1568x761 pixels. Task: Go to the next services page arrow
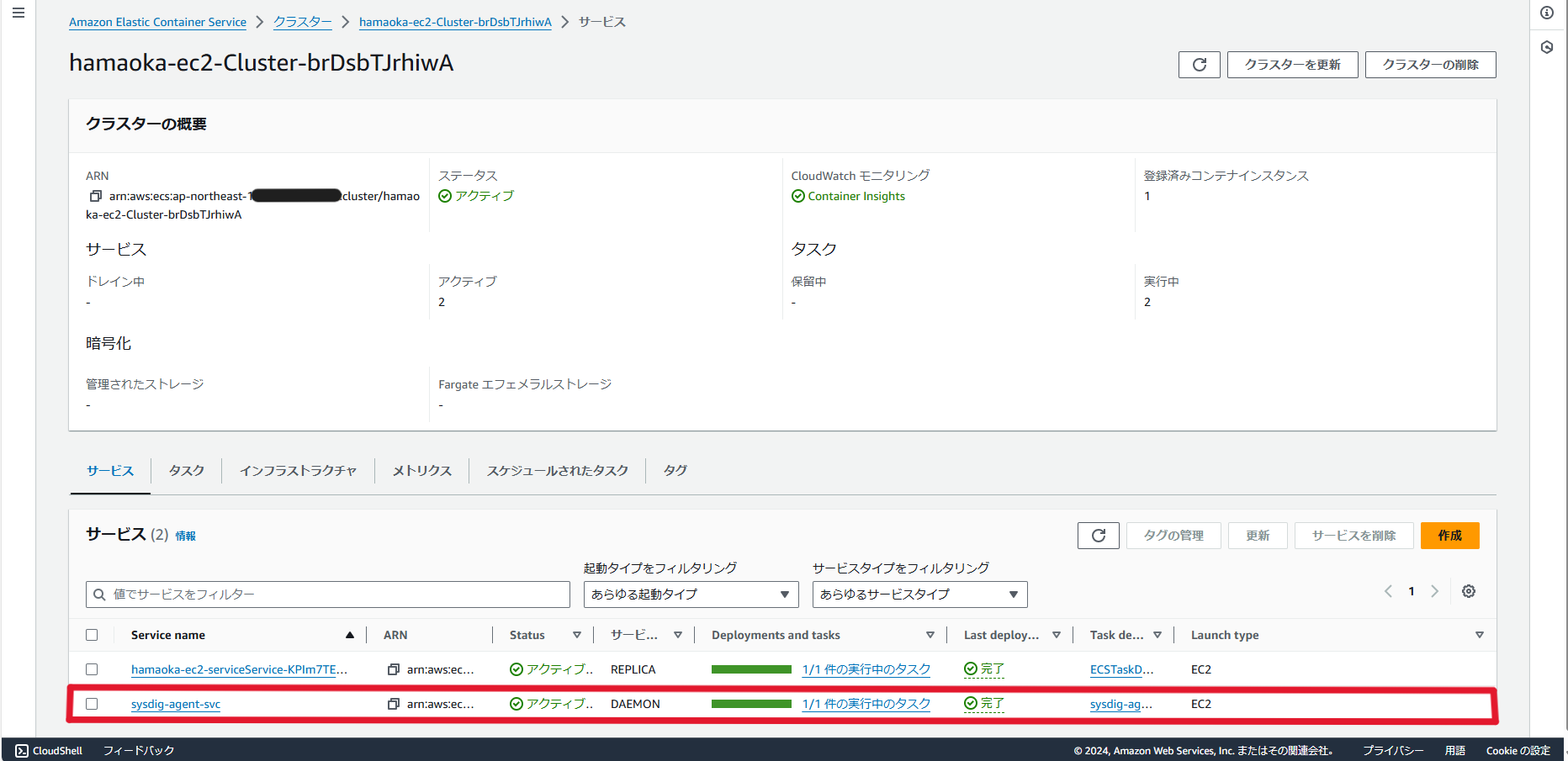[1435, 591]
